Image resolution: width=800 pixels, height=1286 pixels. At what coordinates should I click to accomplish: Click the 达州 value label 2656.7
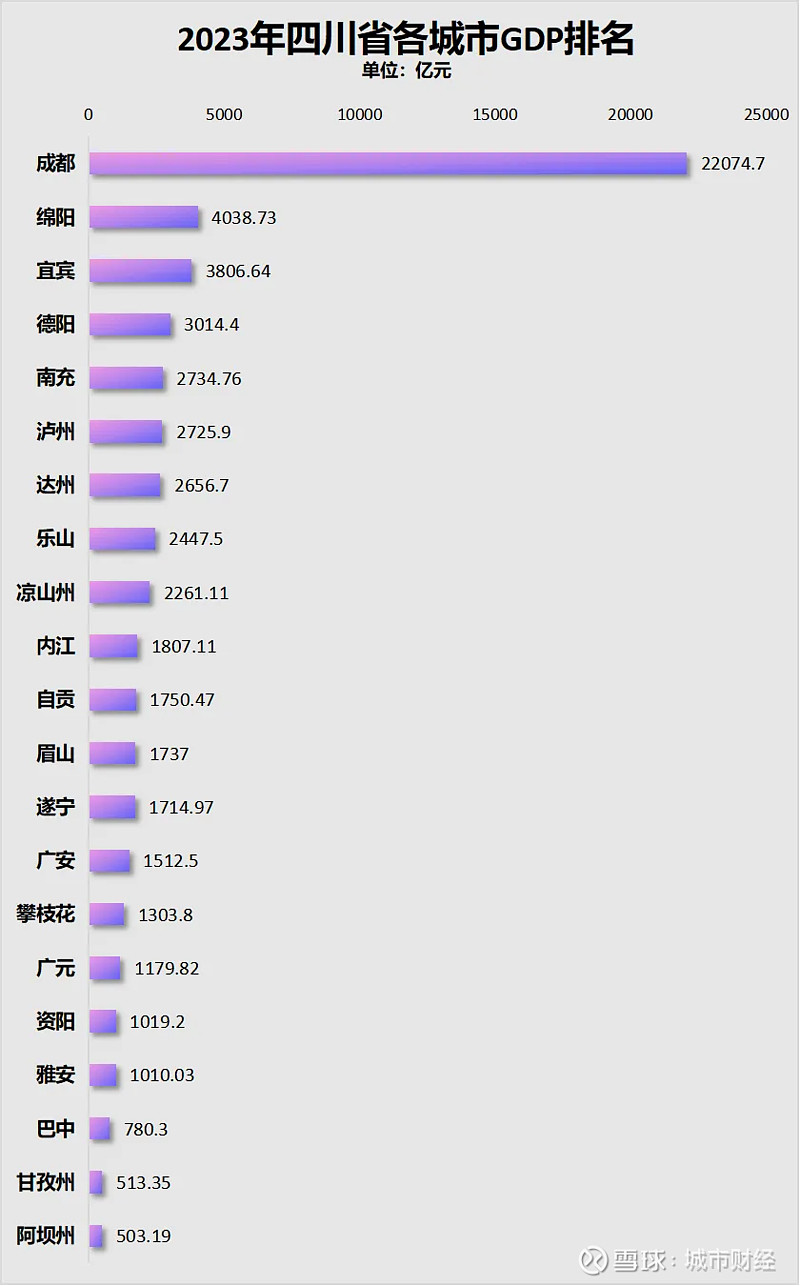[x=201, y=486]
